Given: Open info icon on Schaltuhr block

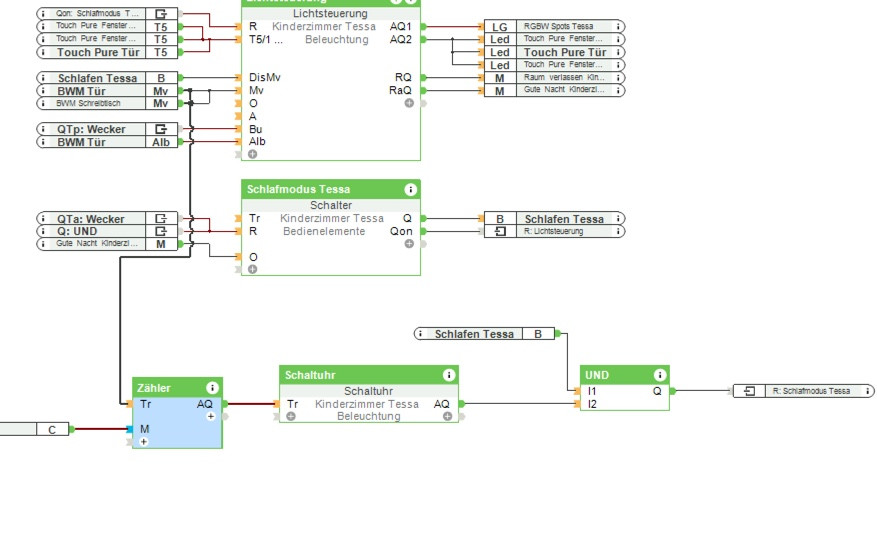Looking at the screenshot, I should pos(449,375).
